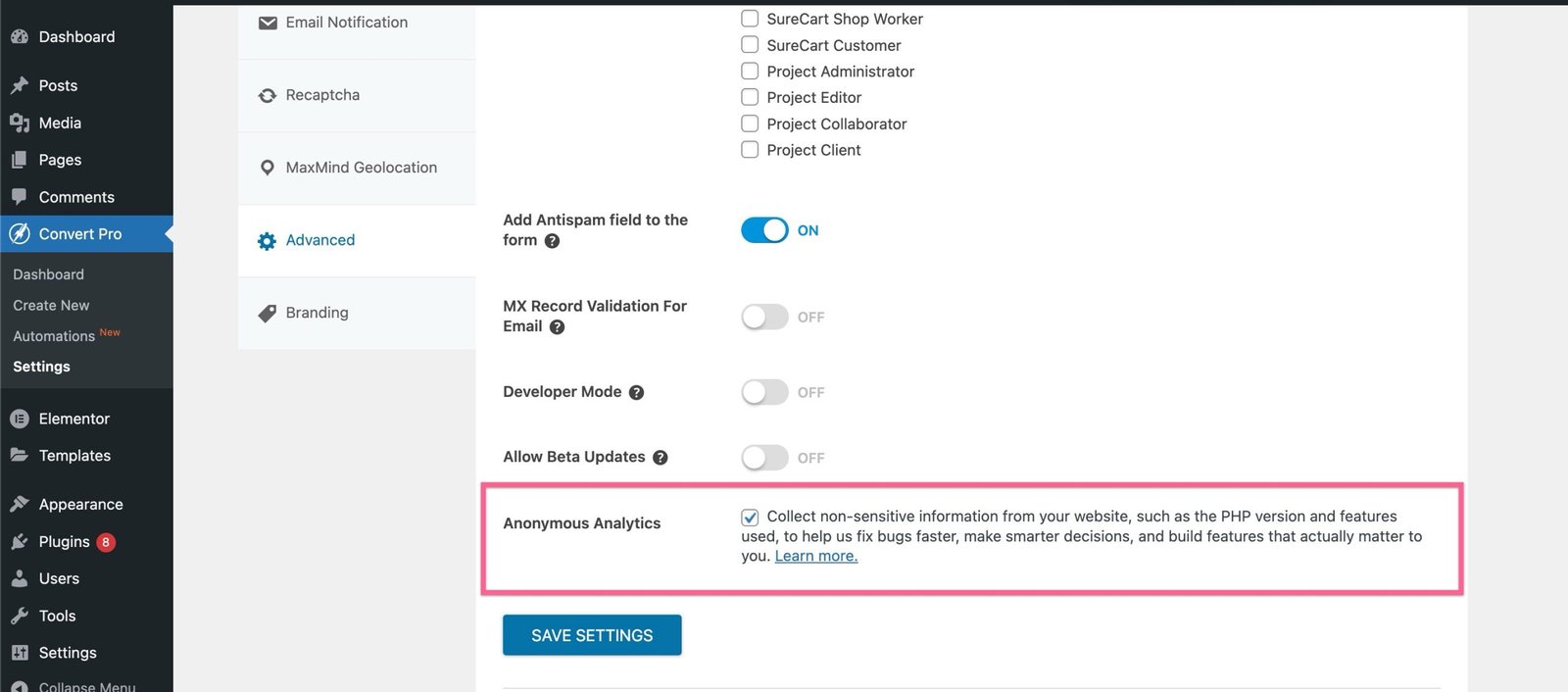
Task: Click the Developer Mode help icon
Action: tap(636, 393)
